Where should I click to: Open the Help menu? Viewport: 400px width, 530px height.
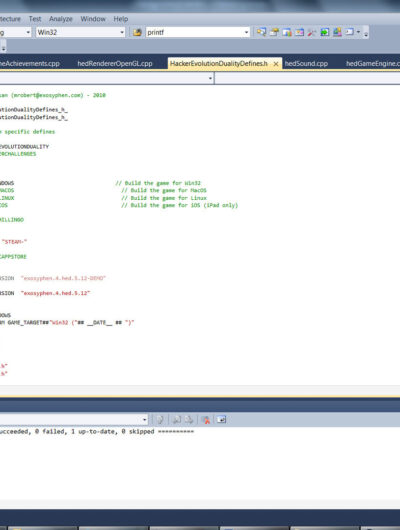click(121, 19)
